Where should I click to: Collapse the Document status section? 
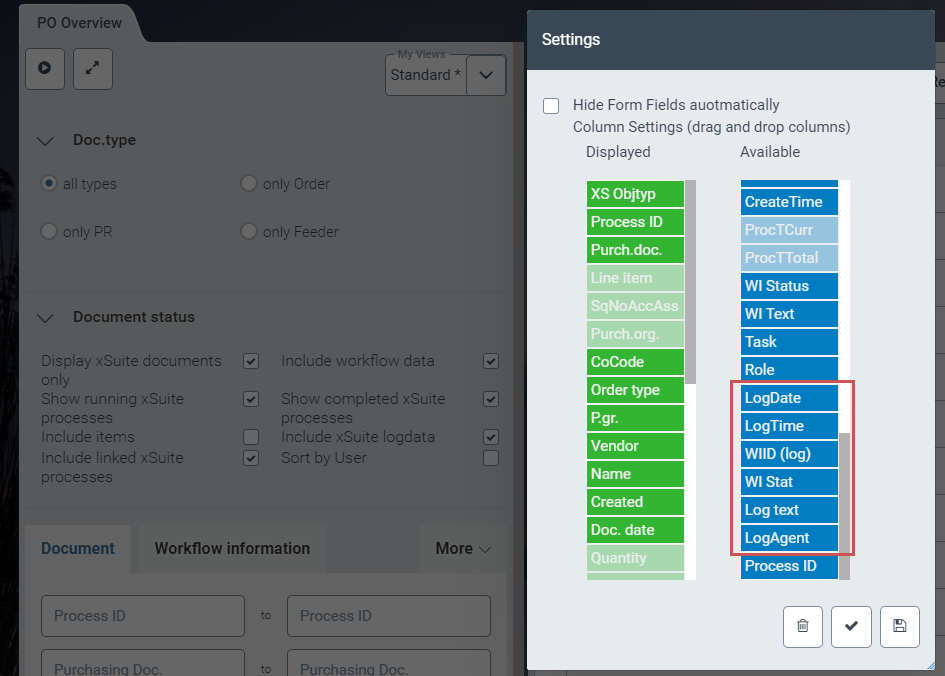coord(45,317)
